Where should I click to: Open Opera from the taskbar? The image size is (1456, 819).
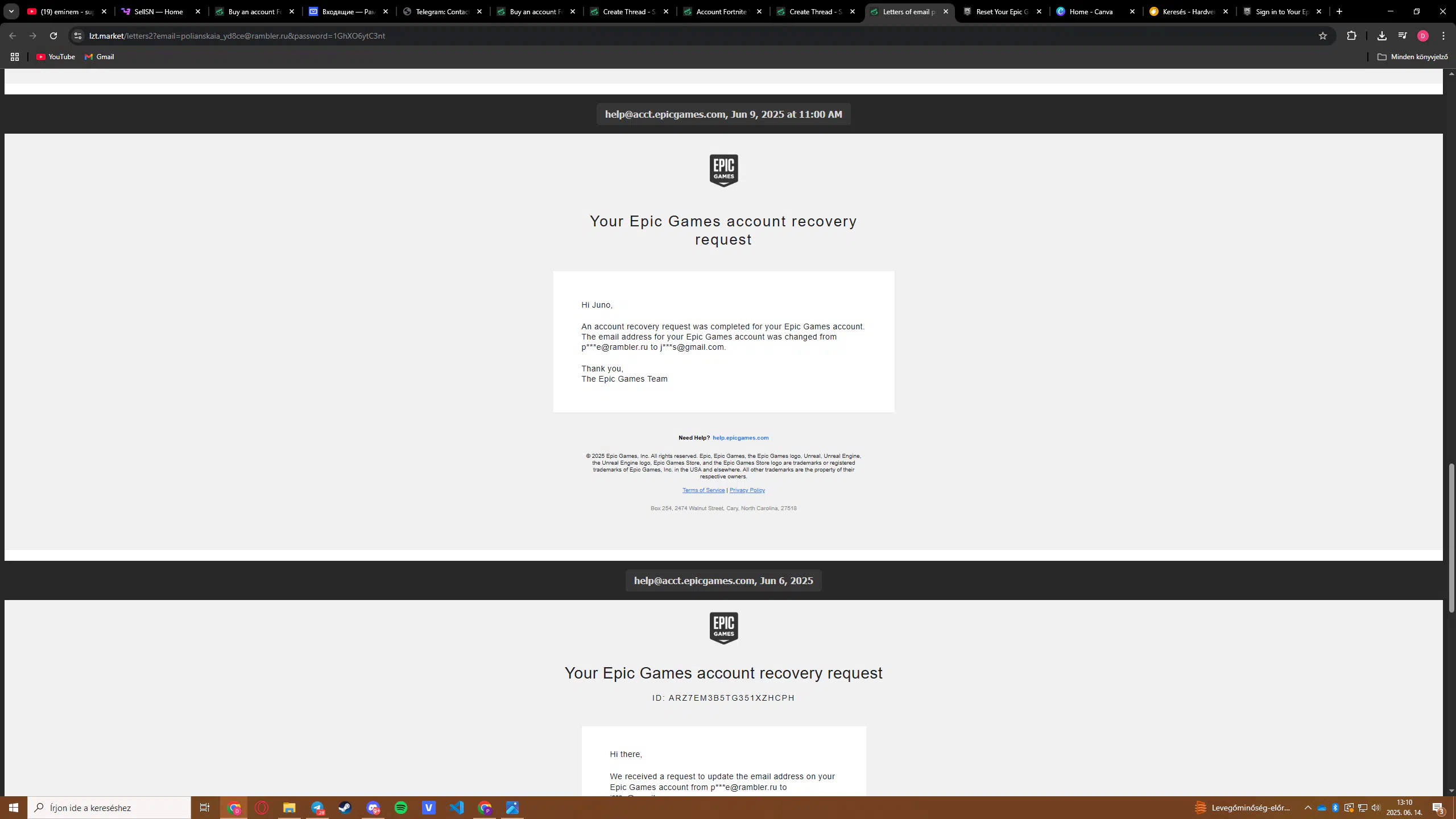pyautogui.click(x=262, y=808)
